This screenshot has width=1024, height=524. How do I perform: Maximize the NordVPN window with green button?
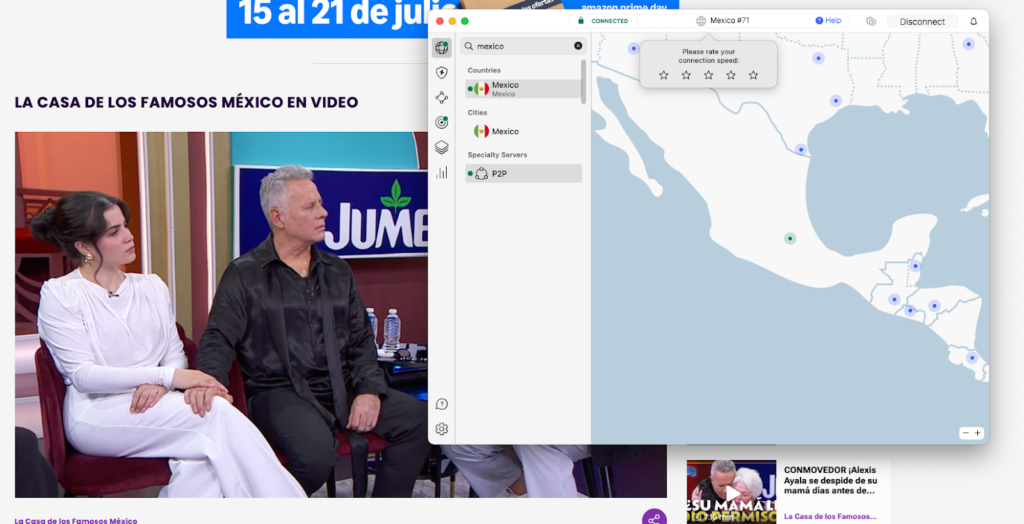[464, 21]
